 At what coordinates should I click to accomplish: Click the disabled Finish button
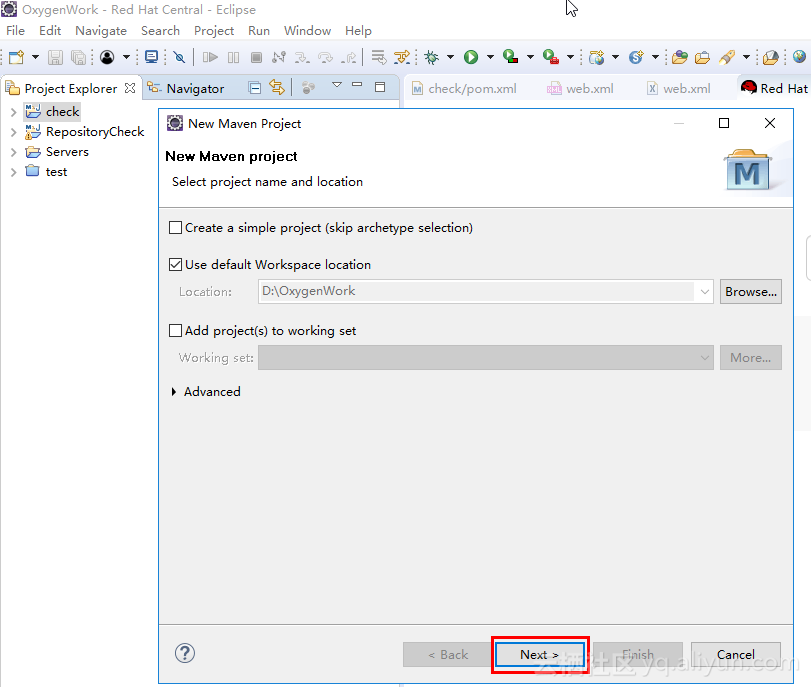coord(638,655)
